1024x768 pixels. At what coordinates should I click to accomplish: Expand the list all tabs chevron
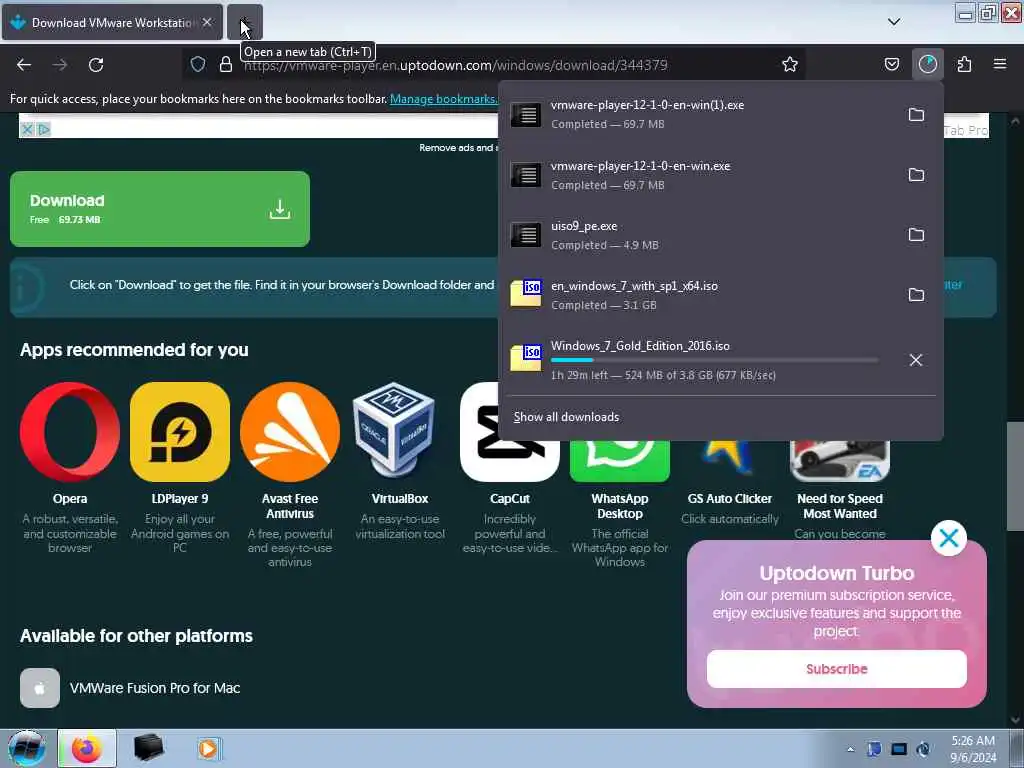click(894, 22)
